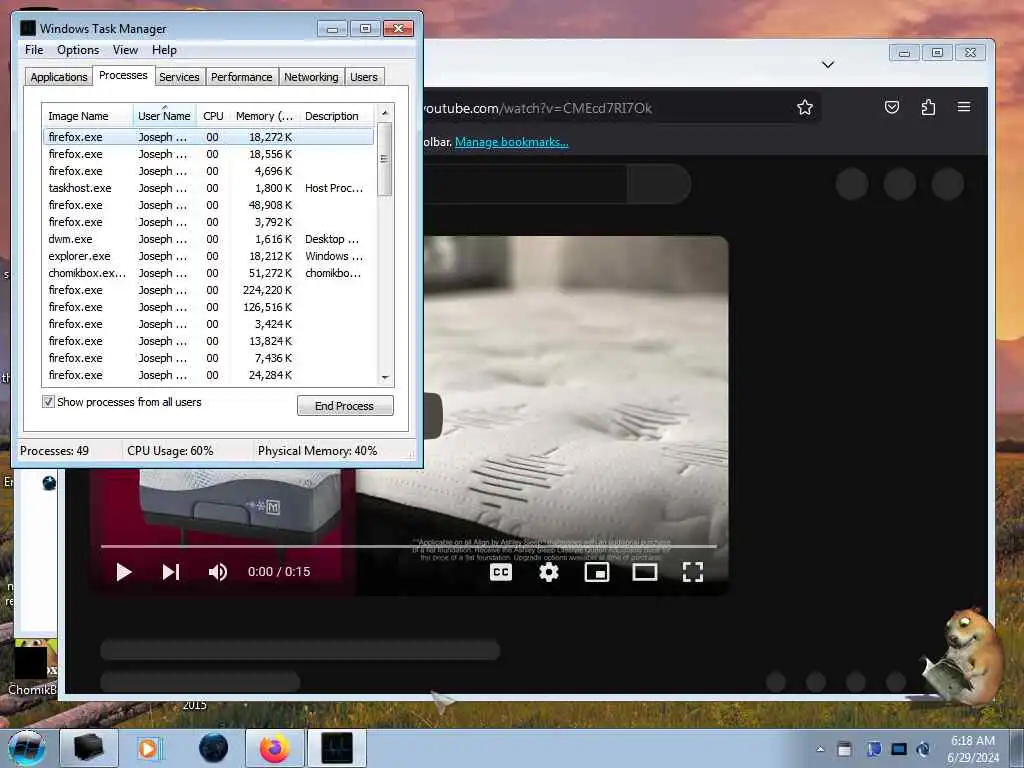The height and width of the screenshot is (768, 1024).
Task: Sort by User Name column header
Action: [164, 116]
